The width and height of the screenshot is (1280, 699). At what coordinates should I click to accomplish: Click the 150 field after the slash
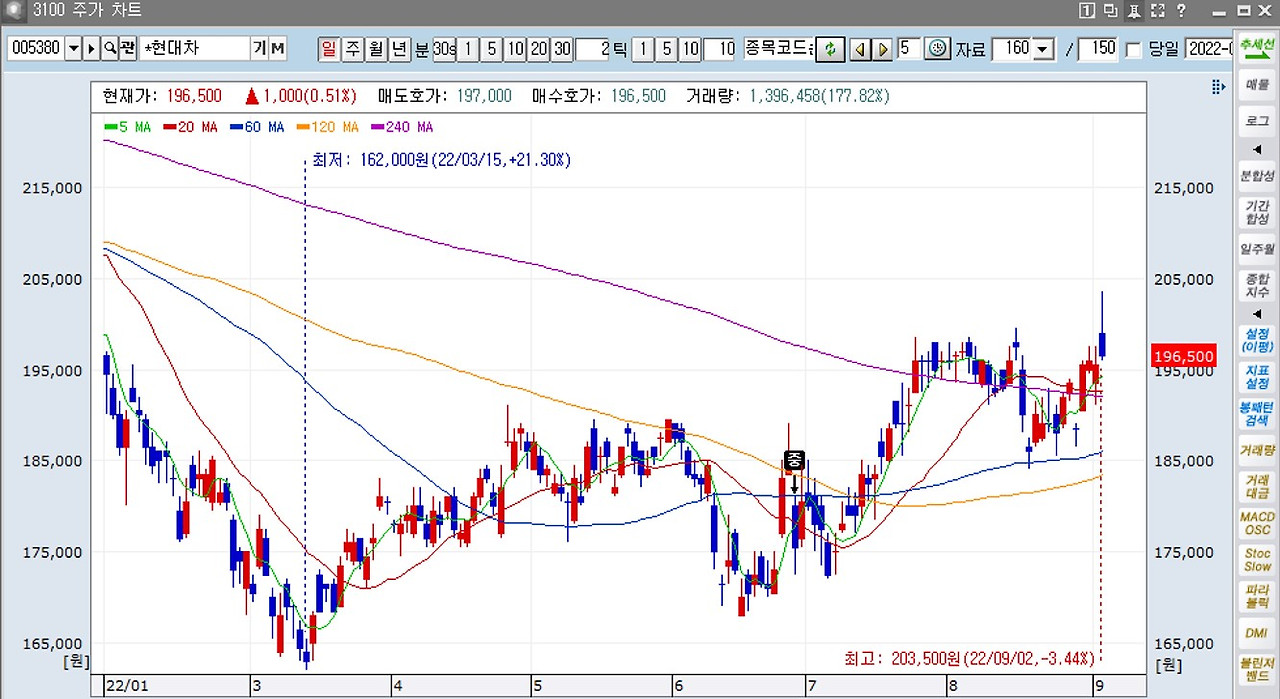pyautogui.click(x=1099, y=48)
